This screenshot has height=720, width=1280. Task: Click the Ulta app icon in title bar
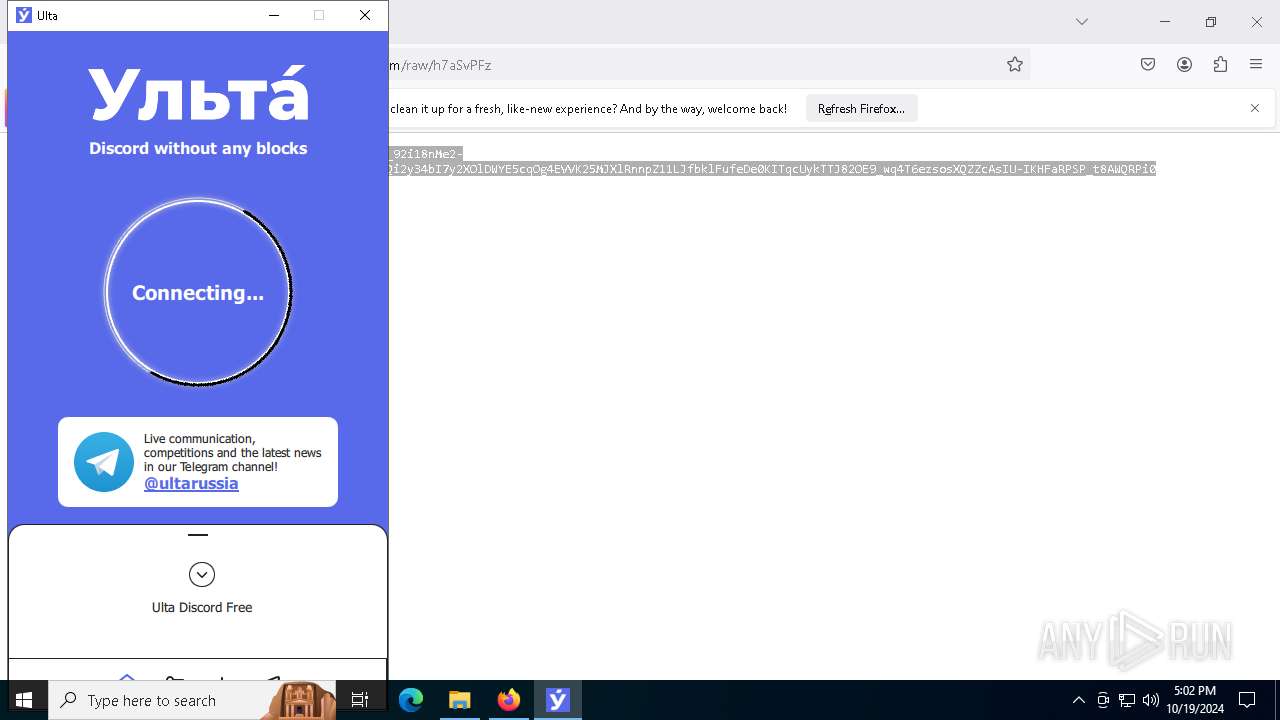click(x=24, y=15)
